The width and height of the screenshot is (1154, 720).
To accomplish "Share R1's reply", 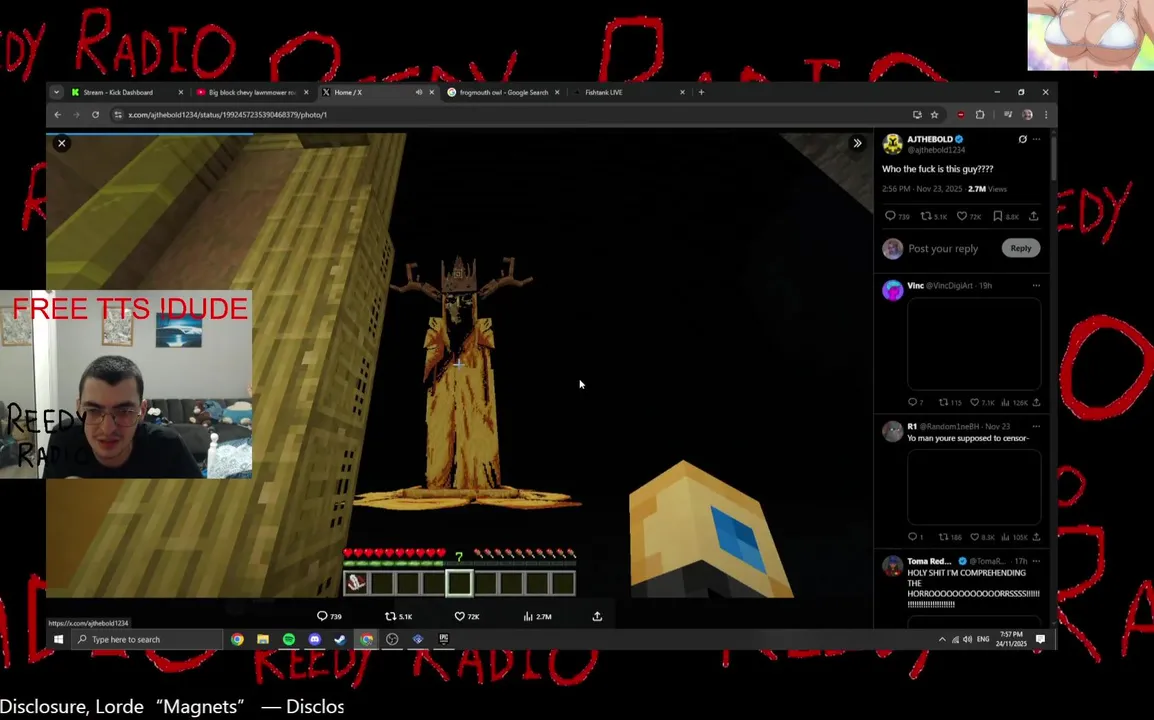I will tap(1036, 537).
